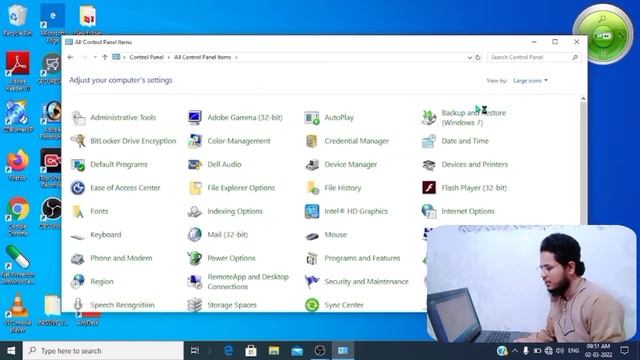Open the Windows Start menu
Screen dimensions: 640x360
(11, 351)
